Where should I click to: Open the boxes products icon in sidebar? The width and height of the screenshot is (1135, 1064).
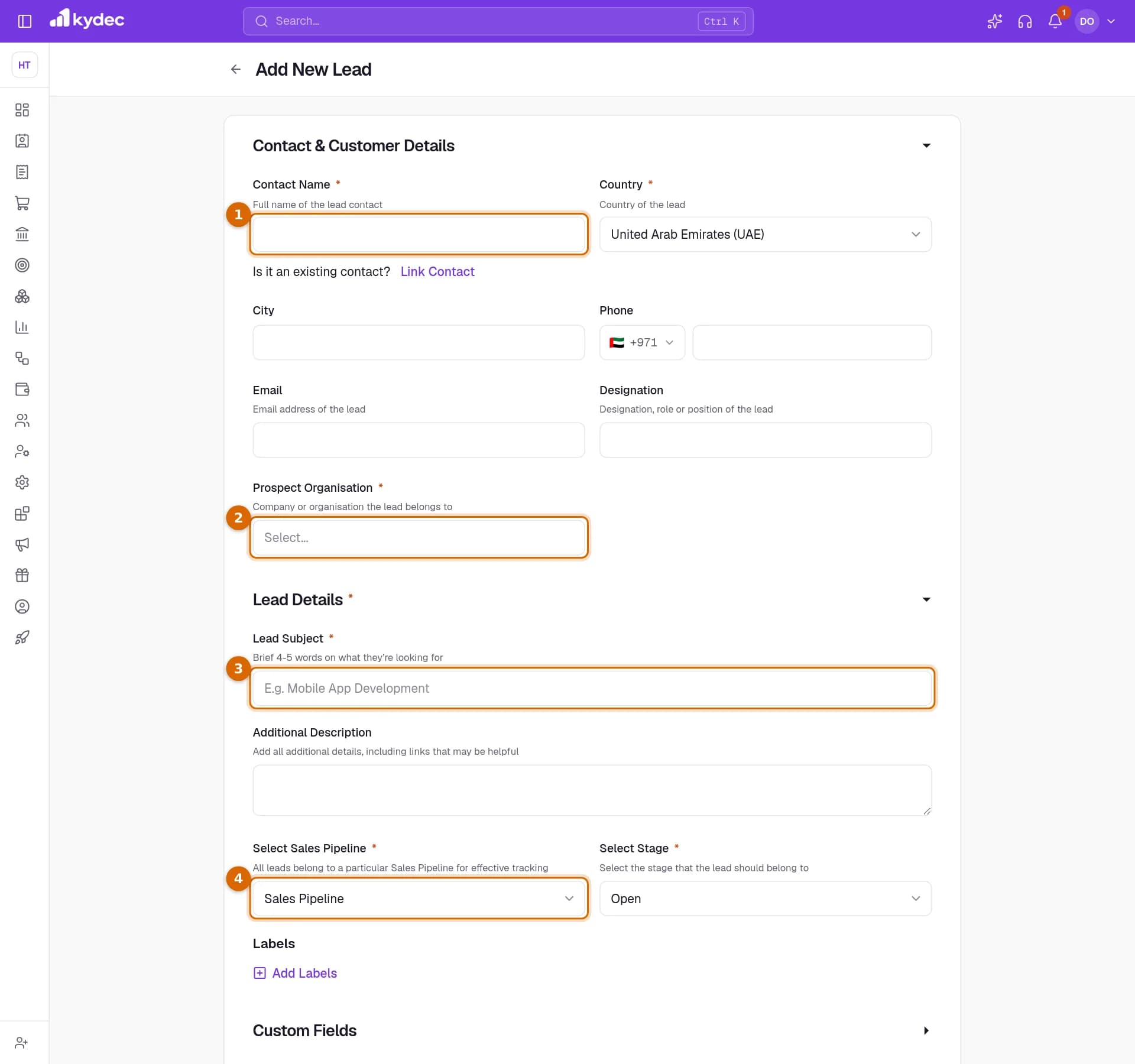[x=22, y=296]
